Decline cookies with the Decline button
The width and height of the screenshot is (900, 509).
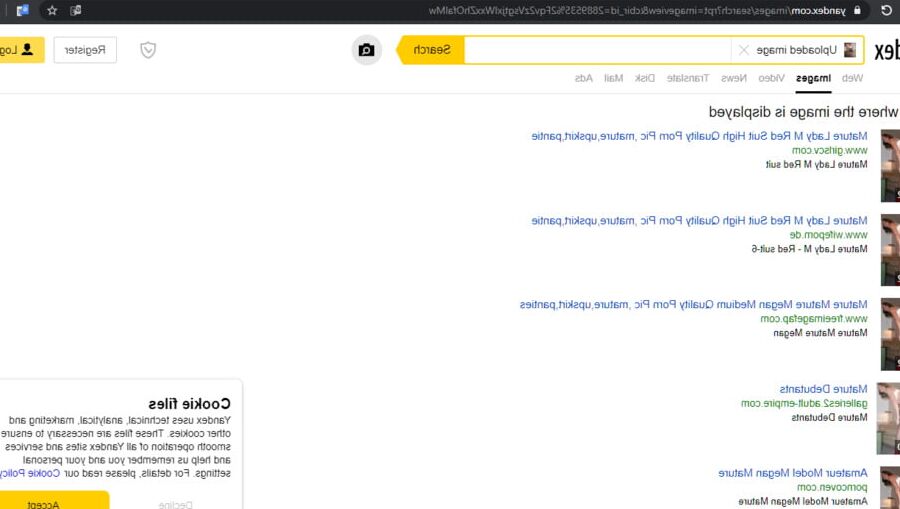click(x=176, y=504)
